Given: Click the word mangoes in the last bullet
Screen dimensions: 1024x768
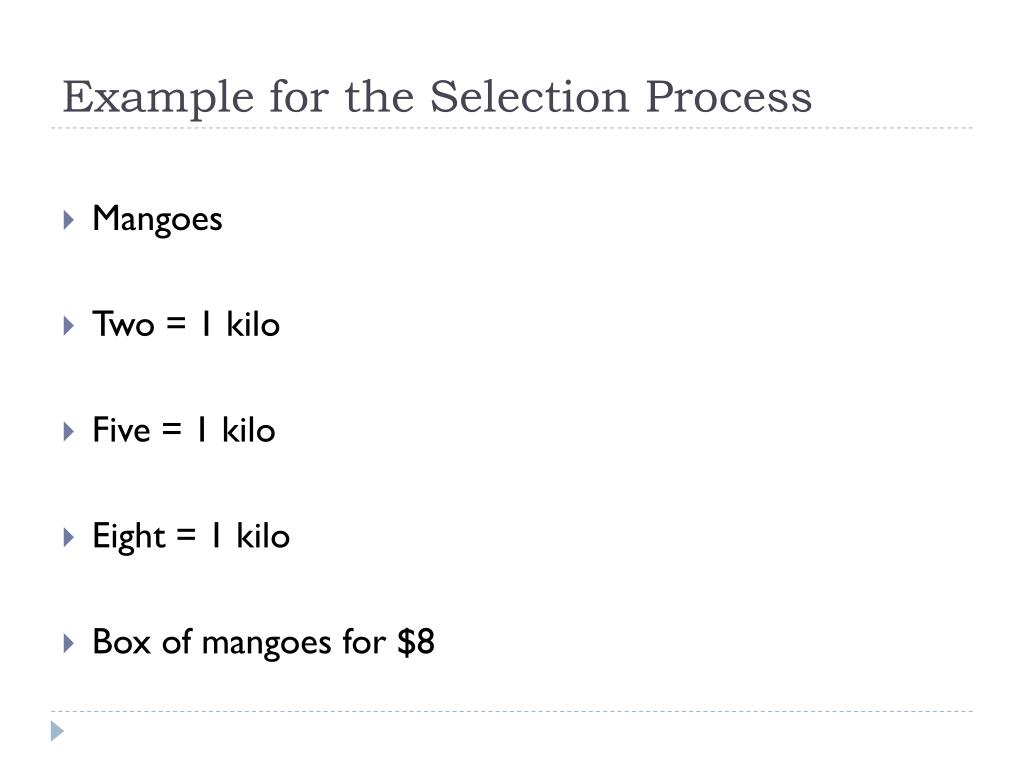Looking at the screenshot, I should 266,645.
